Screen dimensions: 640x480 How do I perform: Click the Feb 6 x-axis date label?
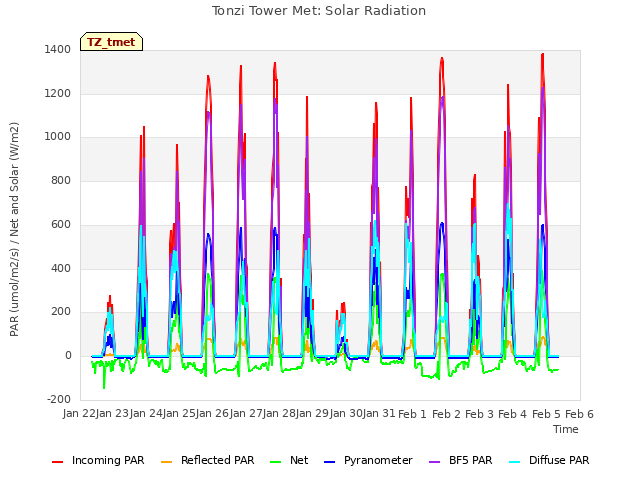point(579,414)
